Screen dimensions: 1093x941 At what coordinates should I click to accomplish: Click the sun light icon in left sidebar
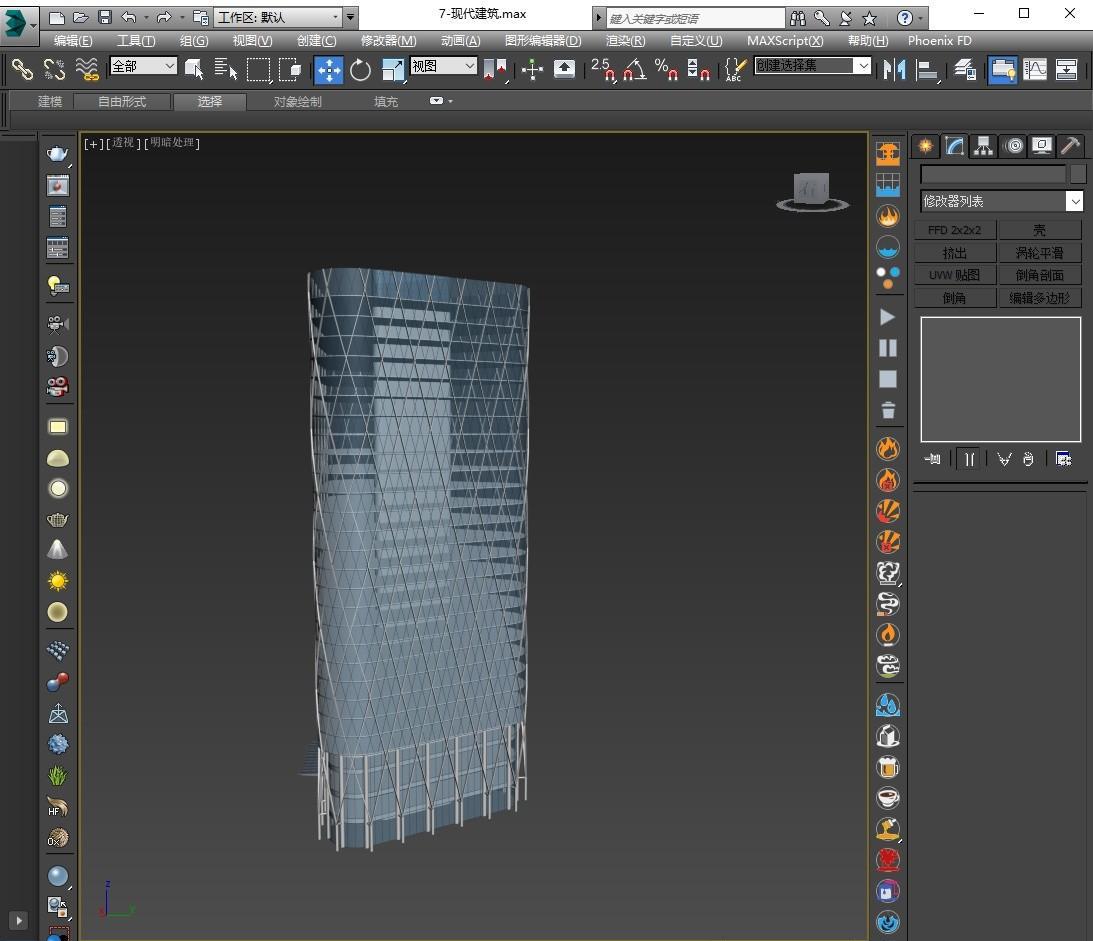click(58, 581)
